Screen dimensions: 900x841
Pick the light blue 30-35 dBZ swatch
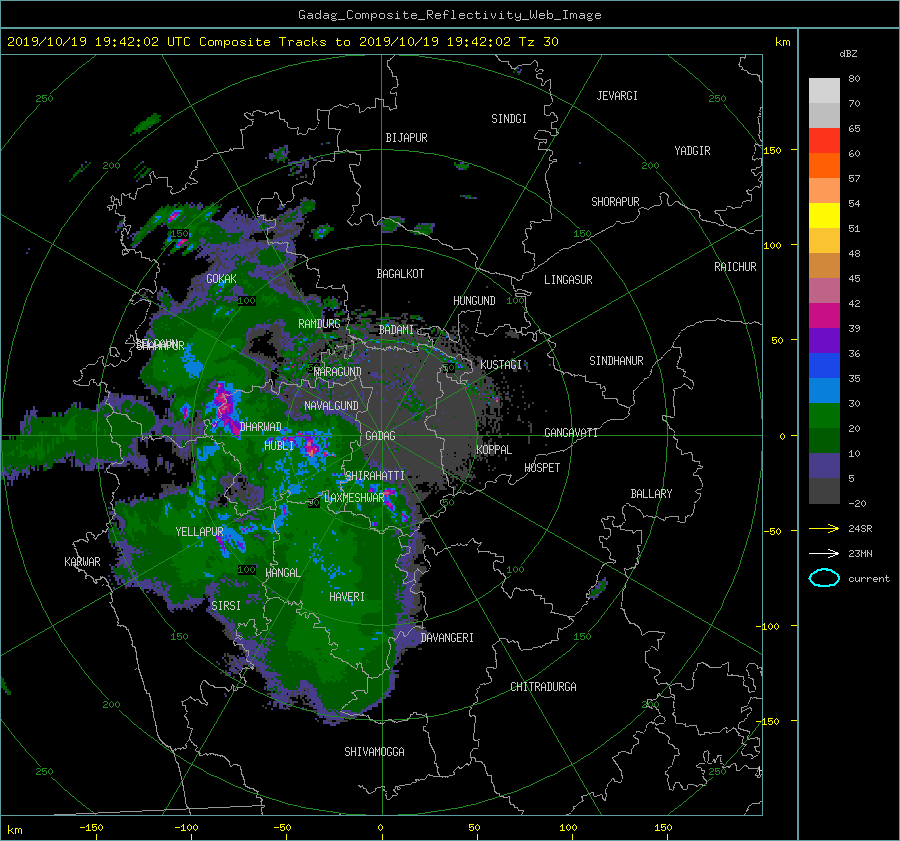click(824, 390)
